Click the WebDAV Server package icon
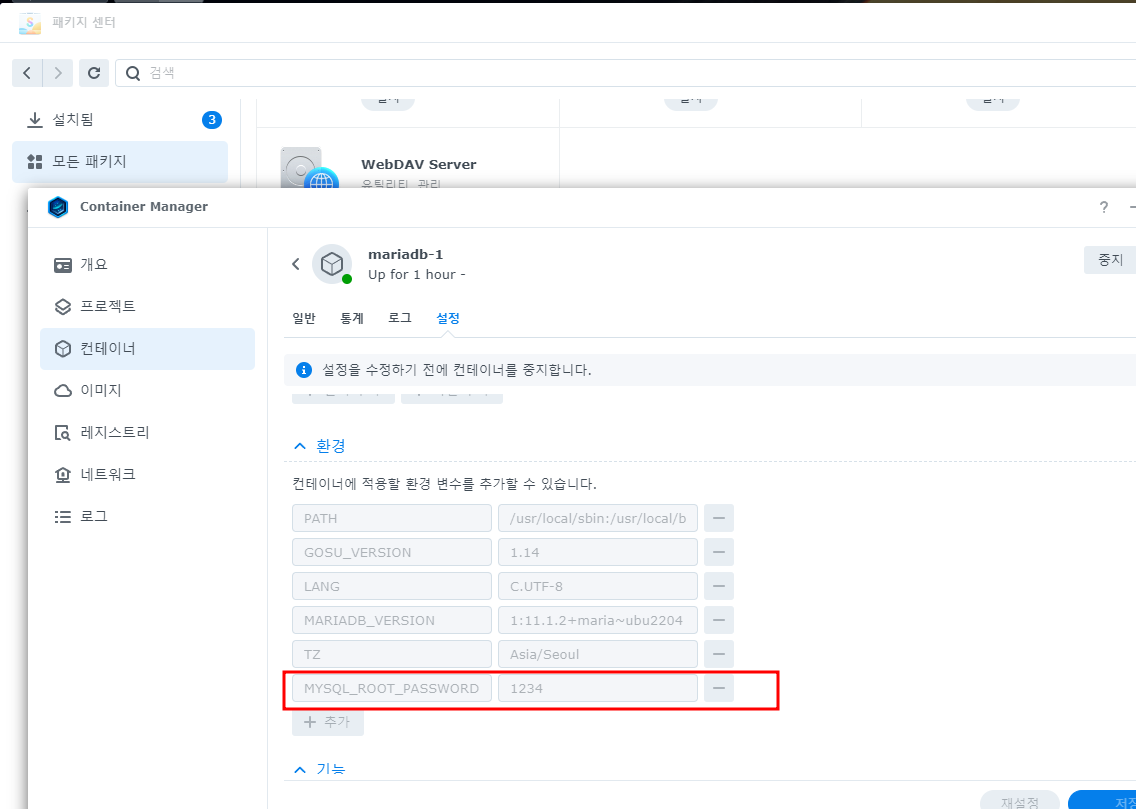1136x809 pixels. point(309,168)
